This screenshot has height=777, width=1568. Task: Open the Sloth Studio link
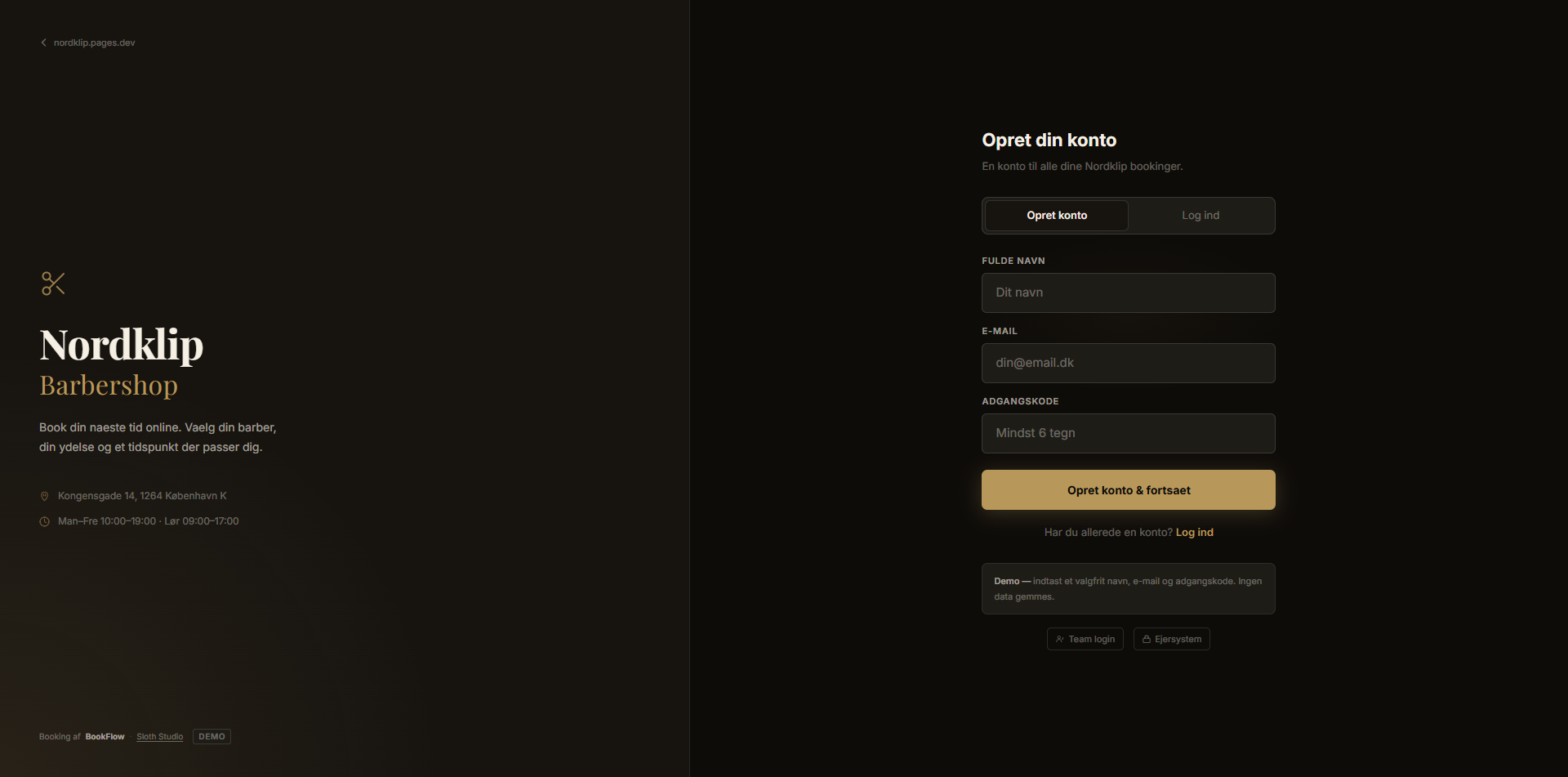(159, 737)
